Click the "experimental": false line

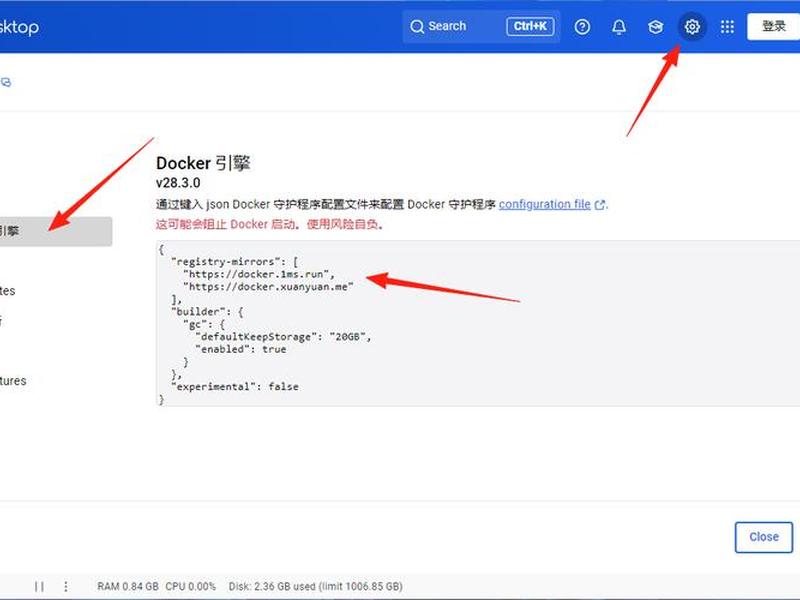click(x=235, y=387)
